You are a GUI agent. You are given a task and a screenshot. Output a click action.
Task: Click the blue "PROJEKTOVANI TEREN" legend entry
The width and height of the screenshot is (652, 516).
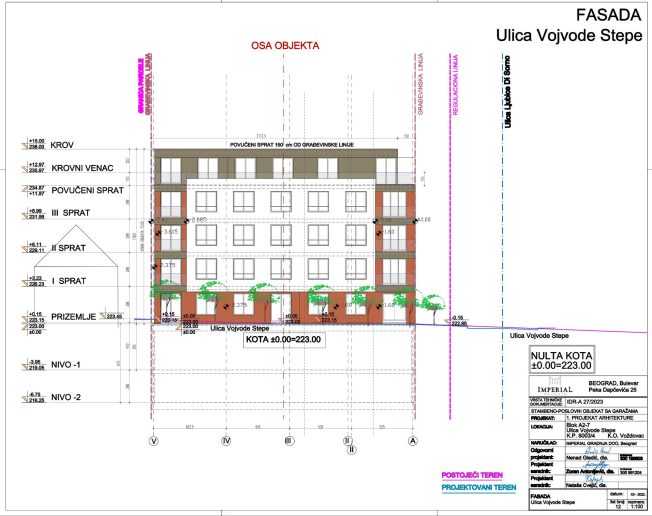point(479,487)
